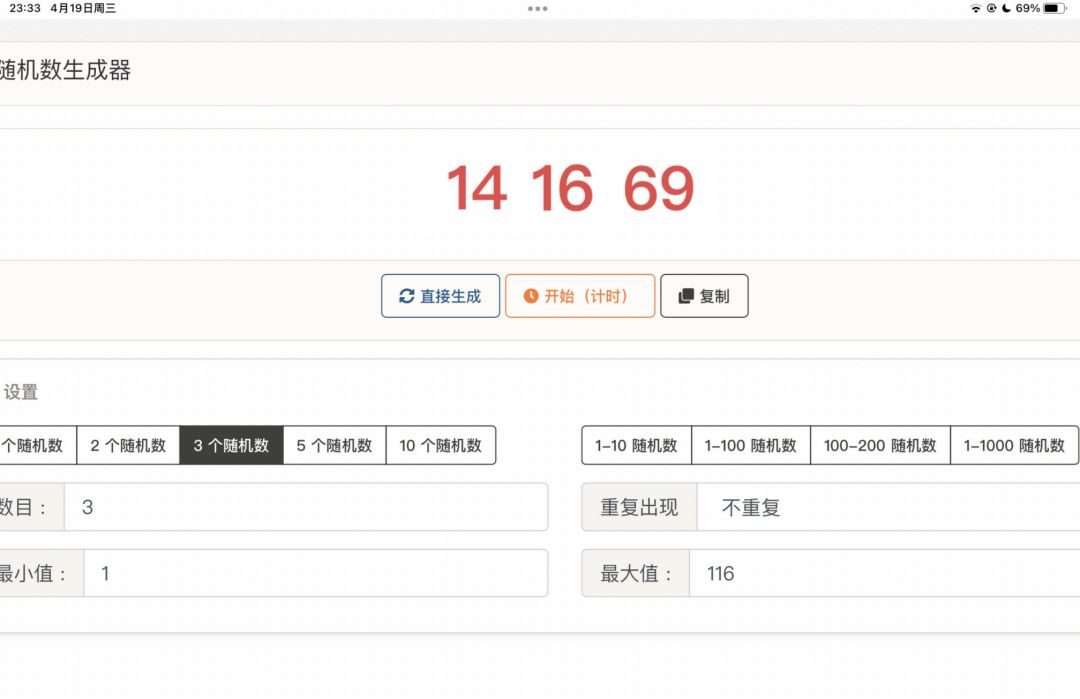Click the generated number 69
Screen dimensions: 1080x699
point(658,188)
